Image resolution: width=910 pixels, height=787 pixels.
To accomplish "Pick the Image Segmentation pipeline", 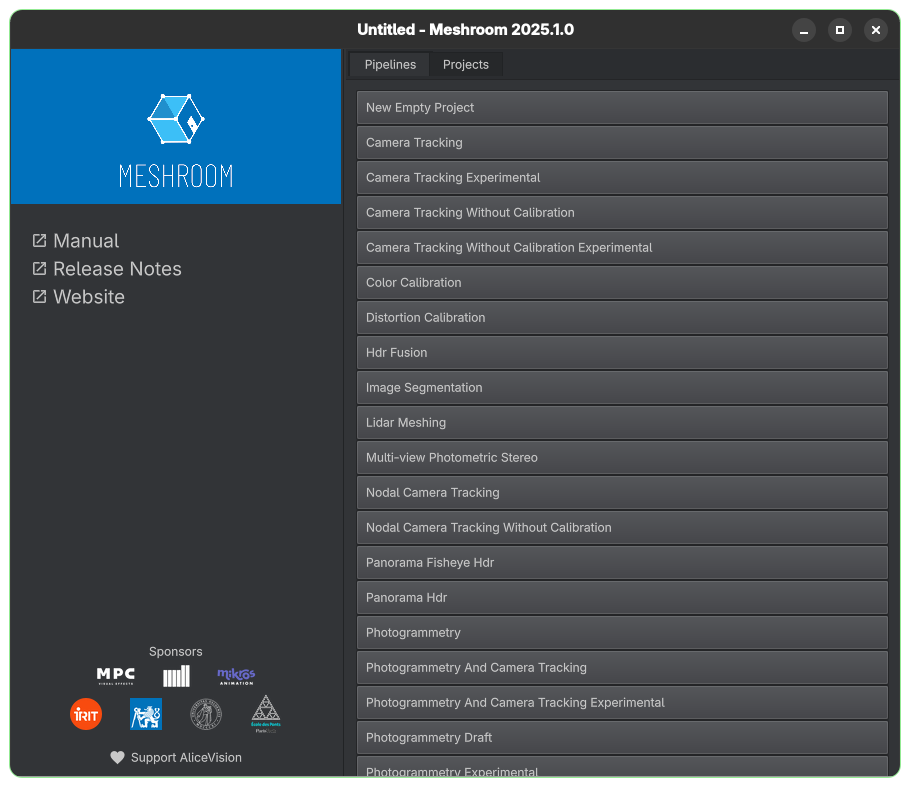I will (622, 388).
